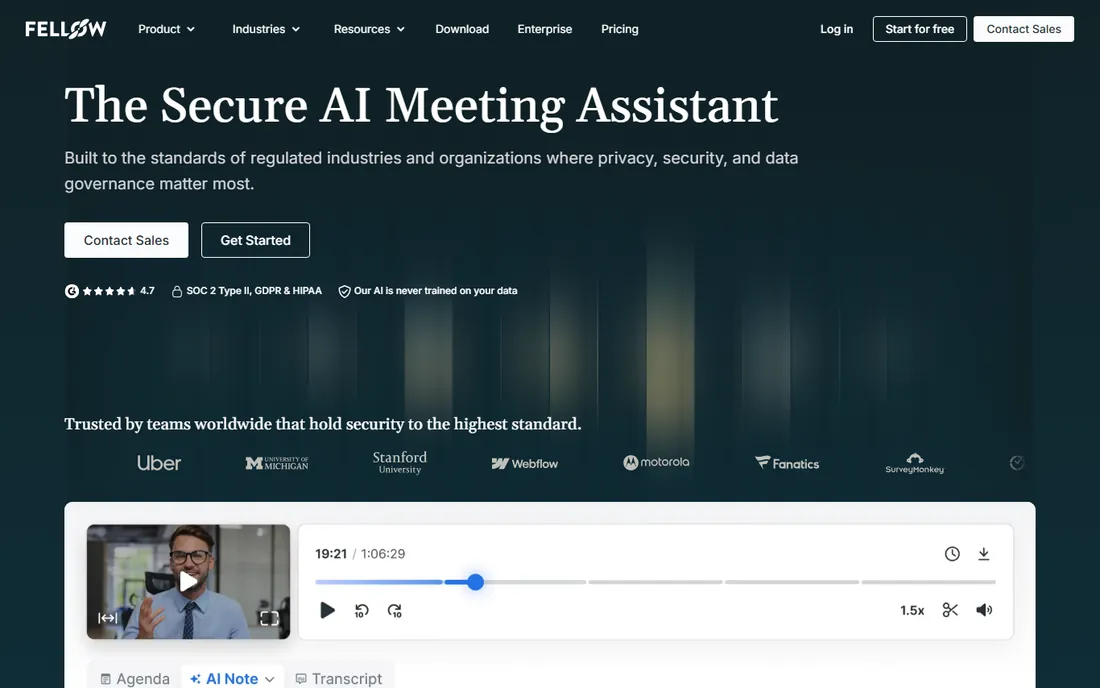Click the G2 rating badge icon
Screen dimensions: 1100x688
(x=72, y=291)
